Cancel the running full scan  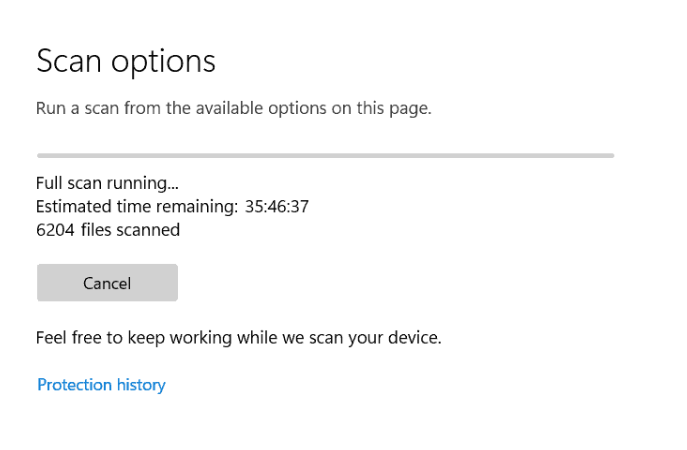tap(107, 283)
